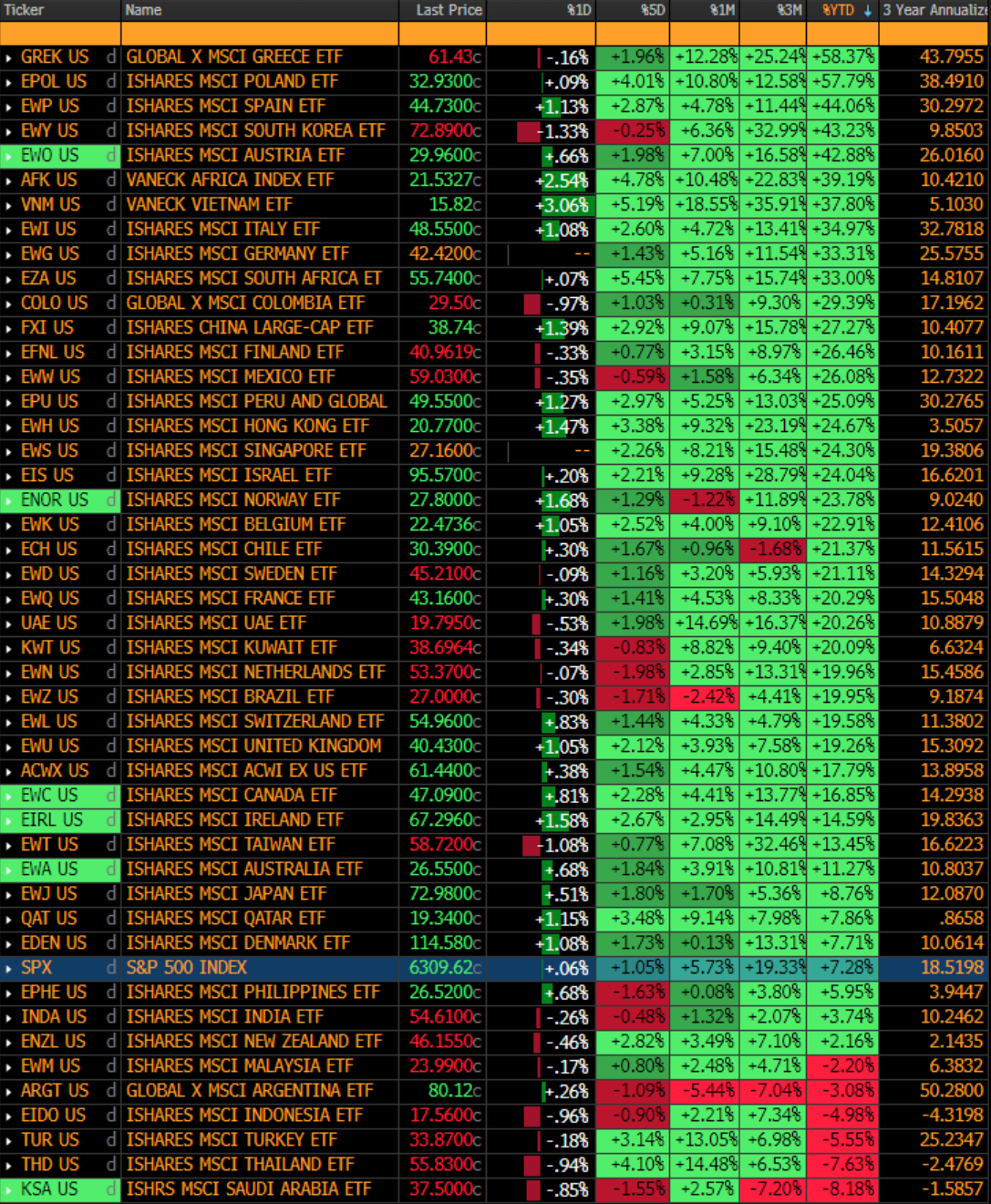Image resolution: width=991 pixels, height=1204 pixels.
Task: Click the 'd' marker beside EWA US
Action: pyautogui.click(x=111, y=870)
